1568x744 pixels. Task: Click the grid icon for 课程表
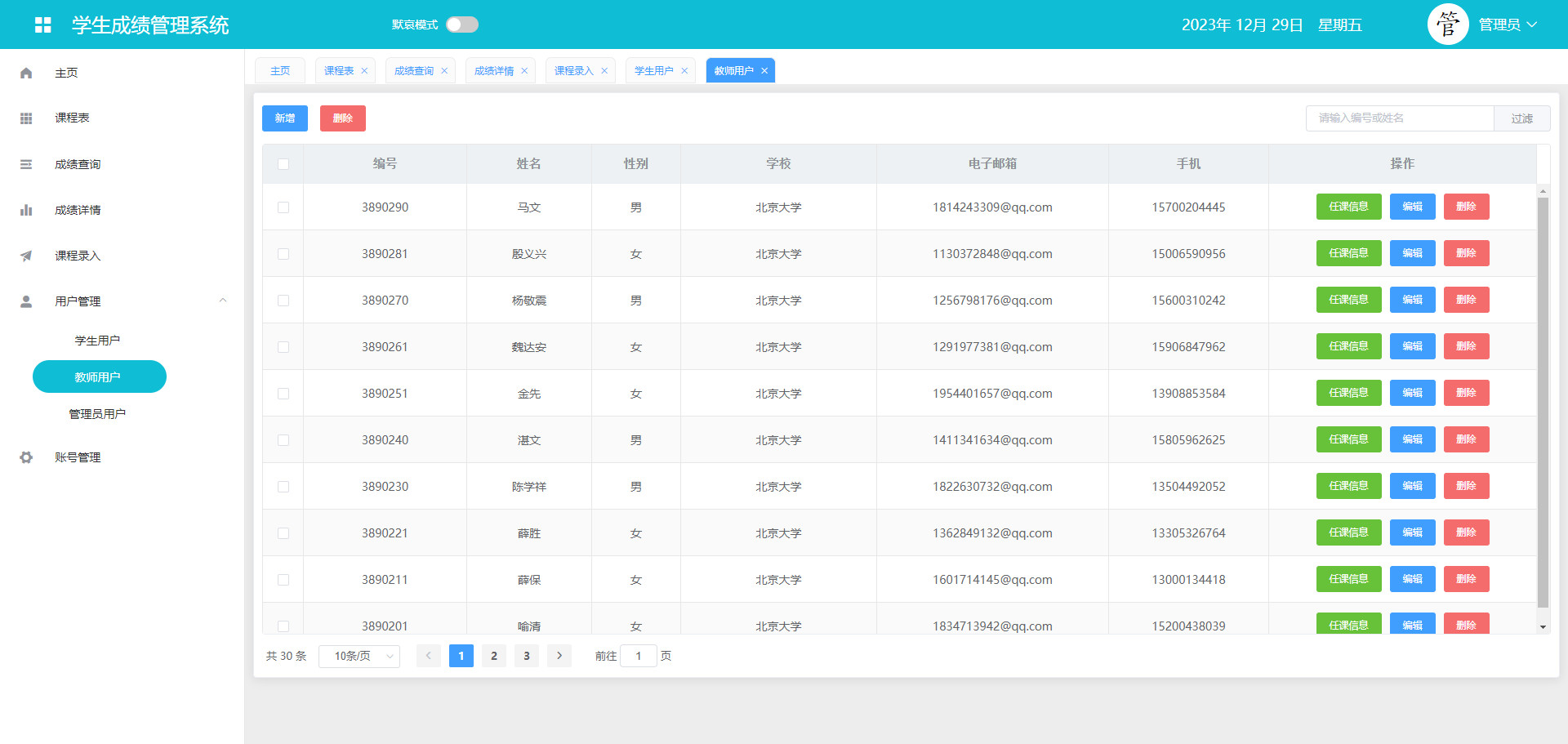click(26, 118)
